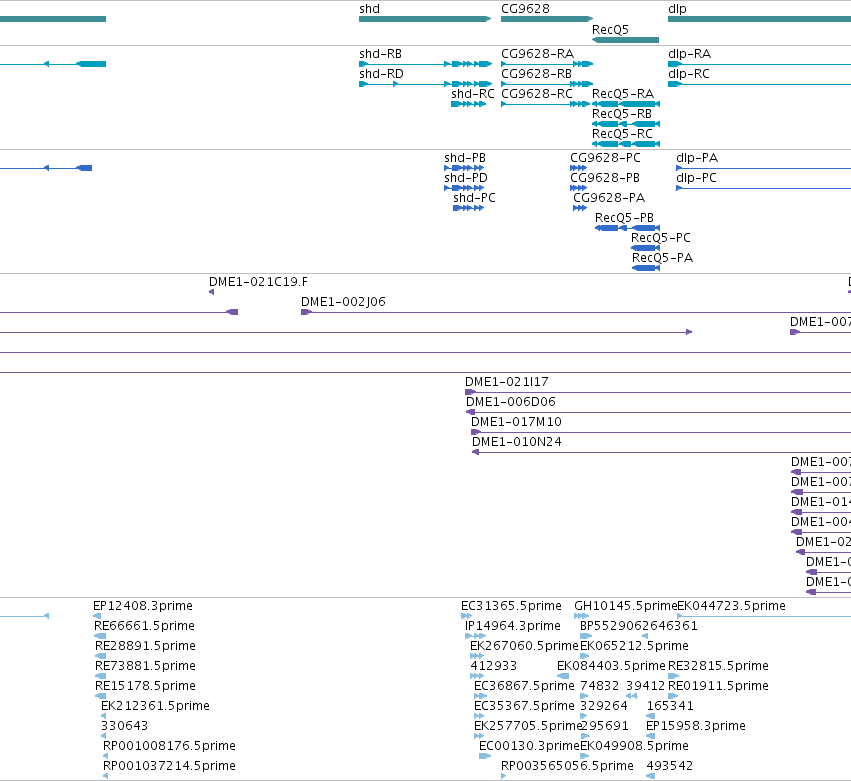851x781 pixels.
Task: Select the dlp-PC protein label
Action: click(x=696, y=178)
